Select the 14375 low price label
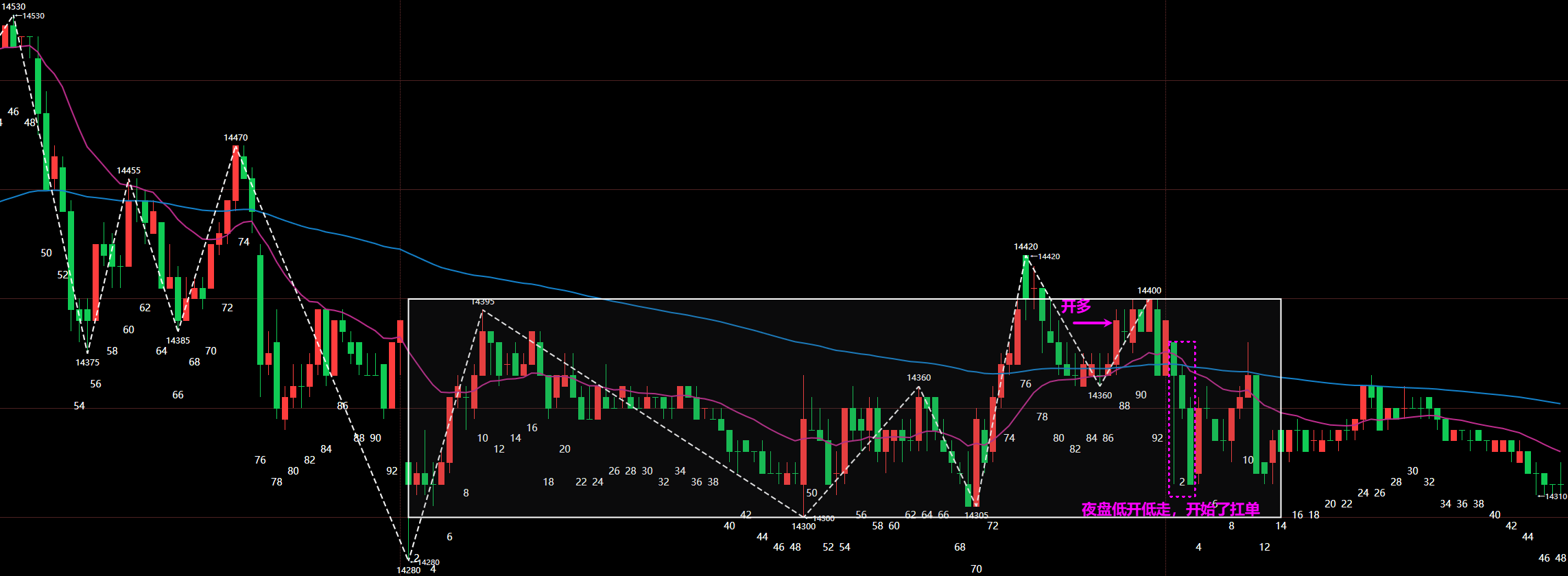This screenshot has height=576, width=1568. tap(88, 363)
